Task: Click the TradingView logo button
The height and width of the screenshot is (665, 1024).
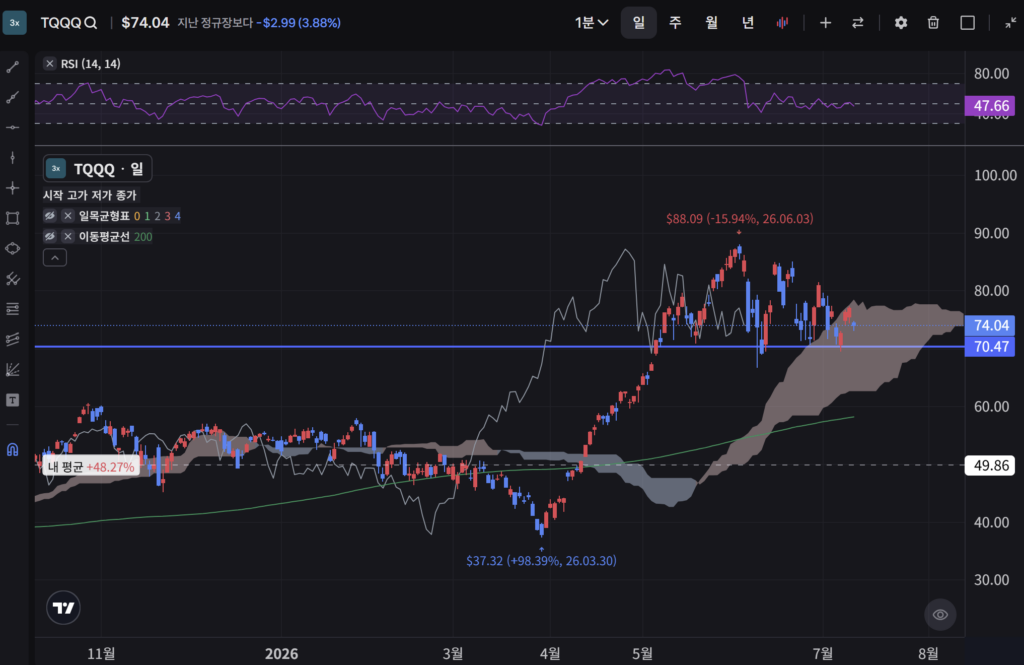Action: click(63, 608)
